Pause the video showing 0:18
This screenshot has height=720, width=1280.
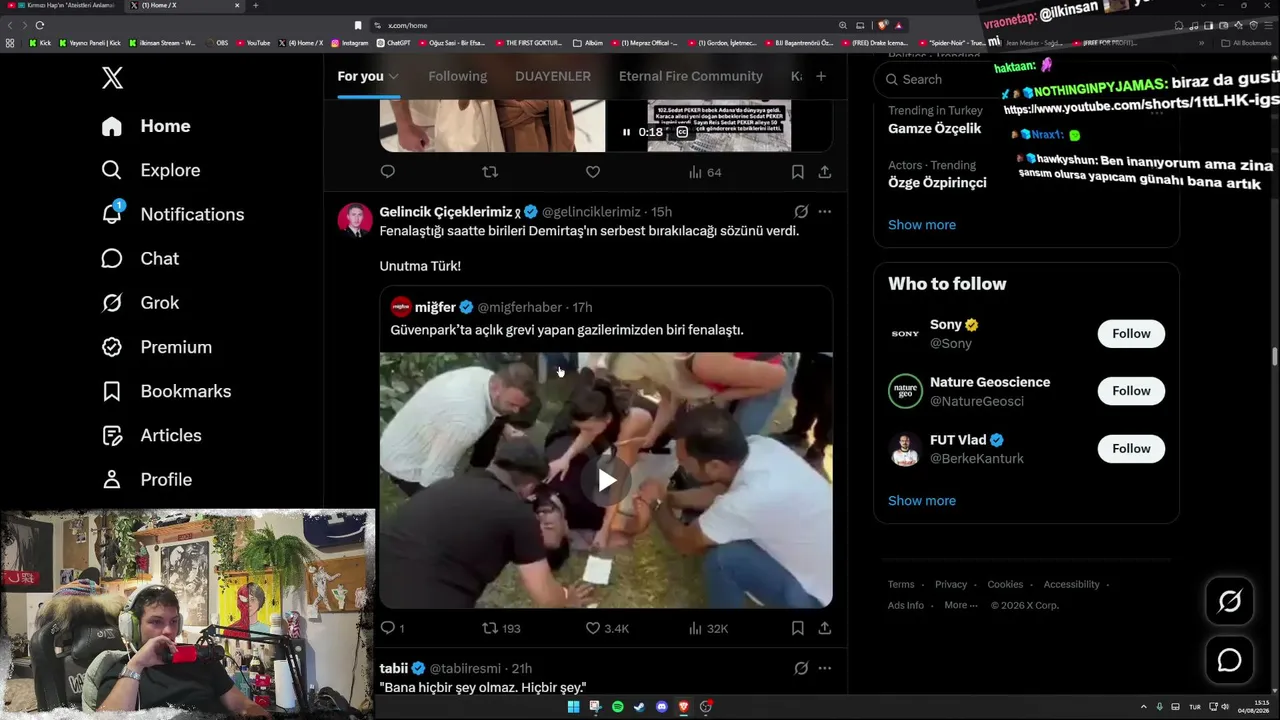[626, 132]
